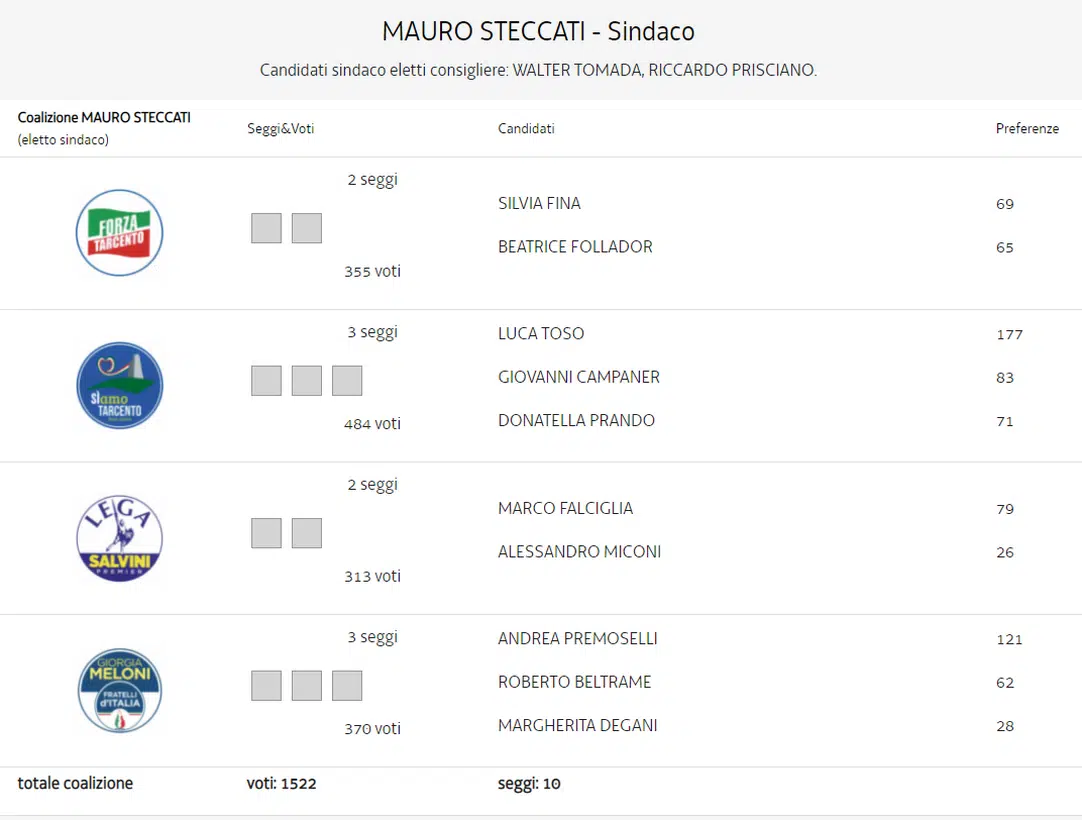The image size is (1082, 820).
Task: Select candidate Donatella Prando
Action: click(576, 420)
